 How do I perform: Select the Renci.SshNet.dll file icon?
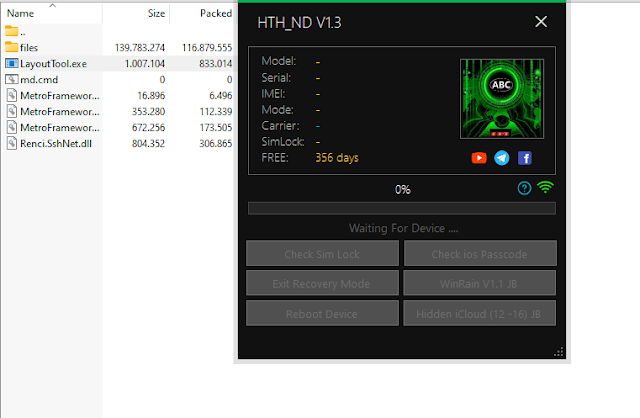(12, 143)
